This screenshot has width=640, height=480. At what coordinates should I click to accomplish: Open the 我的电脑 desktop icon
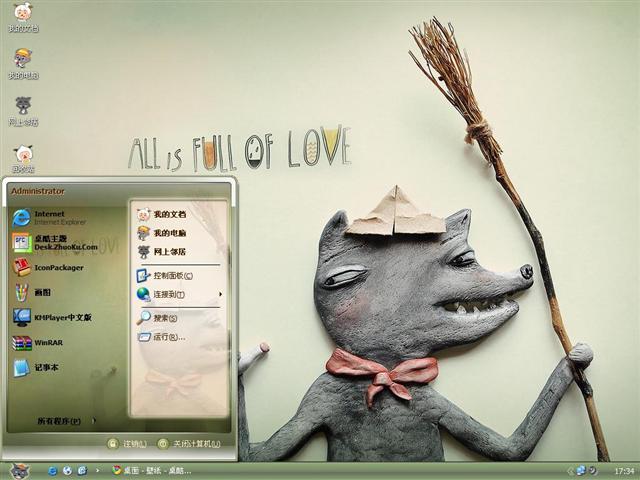click(23, 64)
